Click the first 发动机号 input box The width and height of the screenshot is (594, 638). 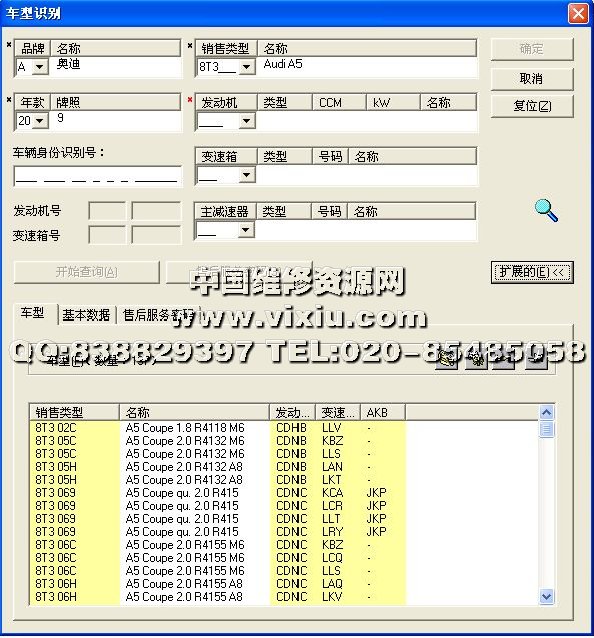point(107,211)
